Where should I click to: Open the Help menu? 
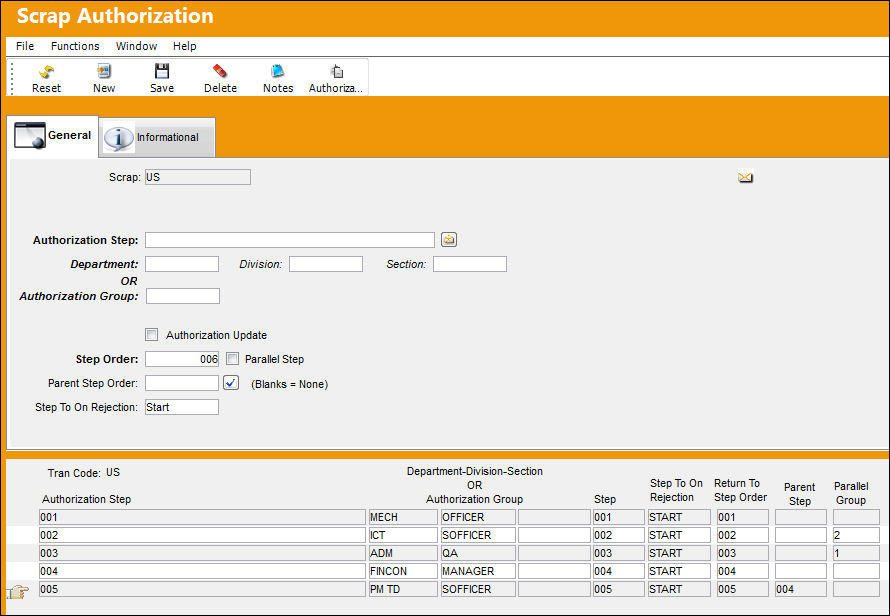tap(184, 46)
